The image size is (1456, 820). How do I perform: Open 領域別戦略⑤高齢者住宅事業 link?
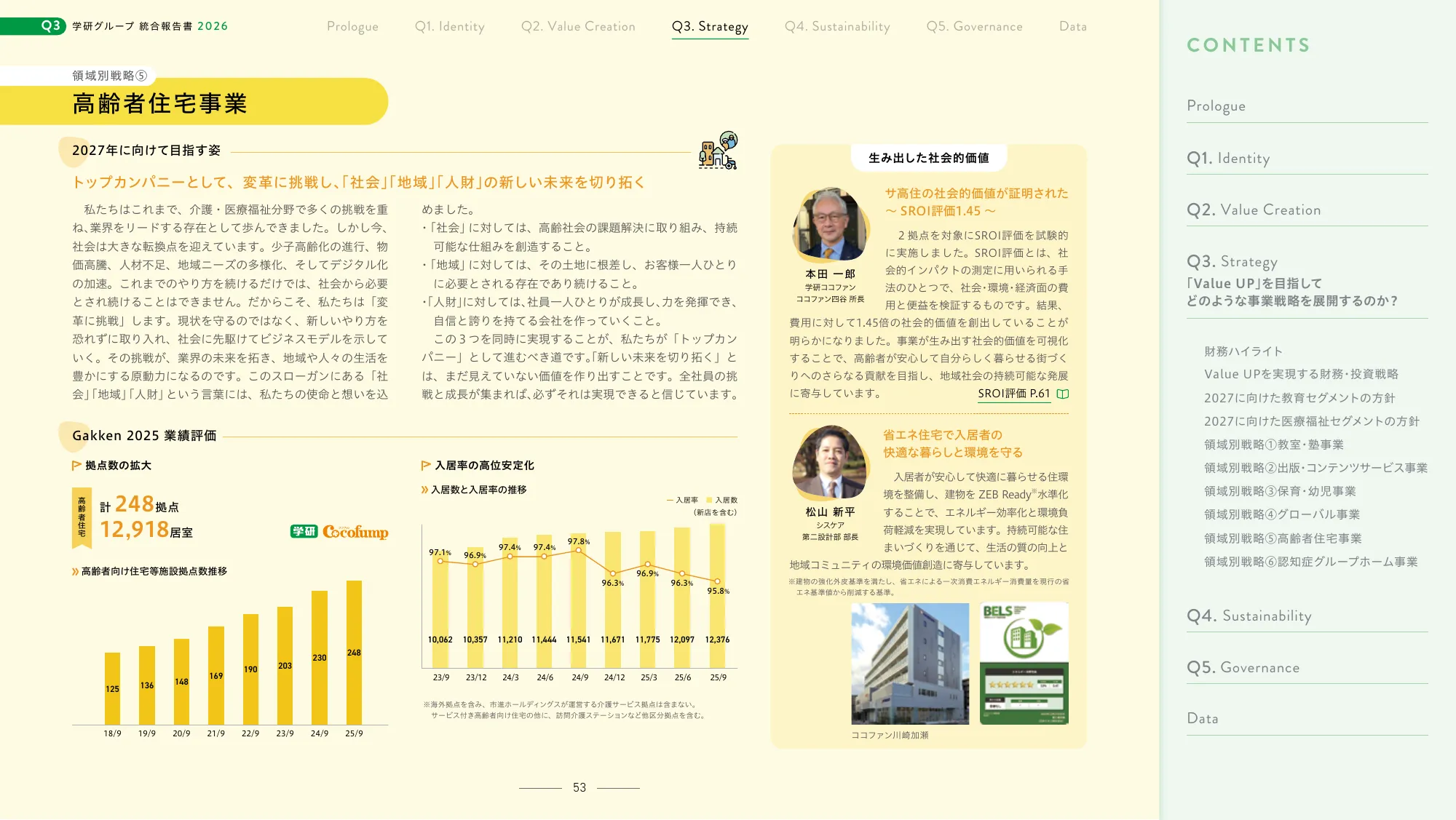coord(1283,538)
